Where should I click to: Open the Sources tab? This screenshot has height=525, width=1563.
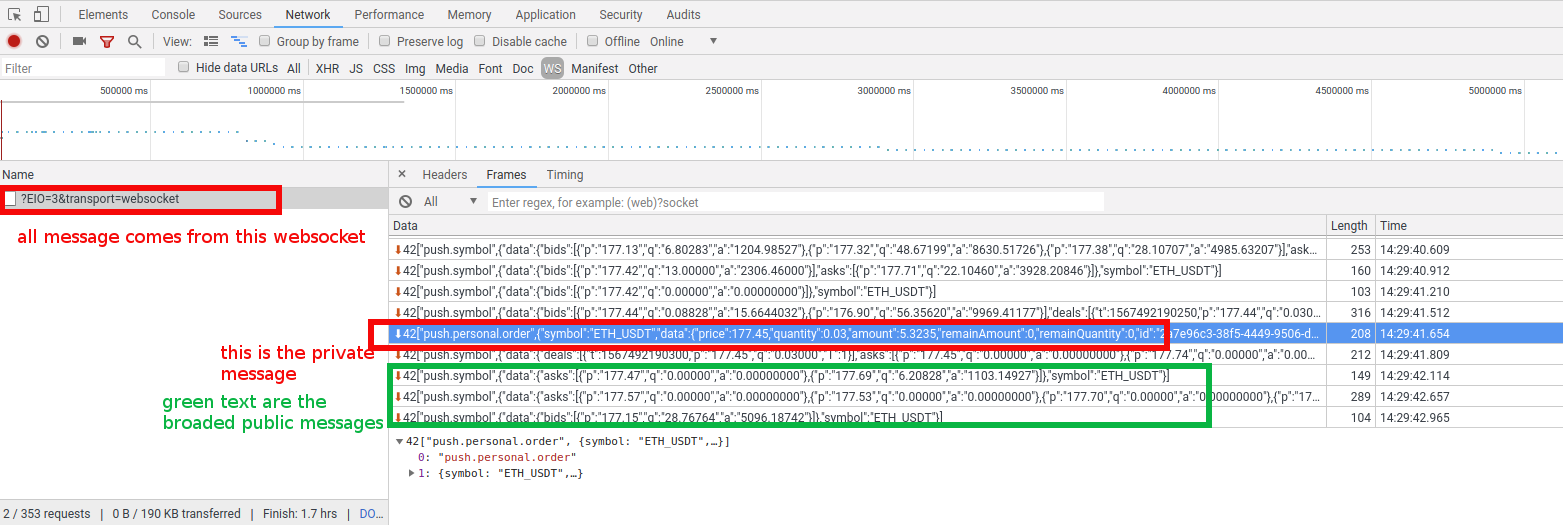(240, 14)
